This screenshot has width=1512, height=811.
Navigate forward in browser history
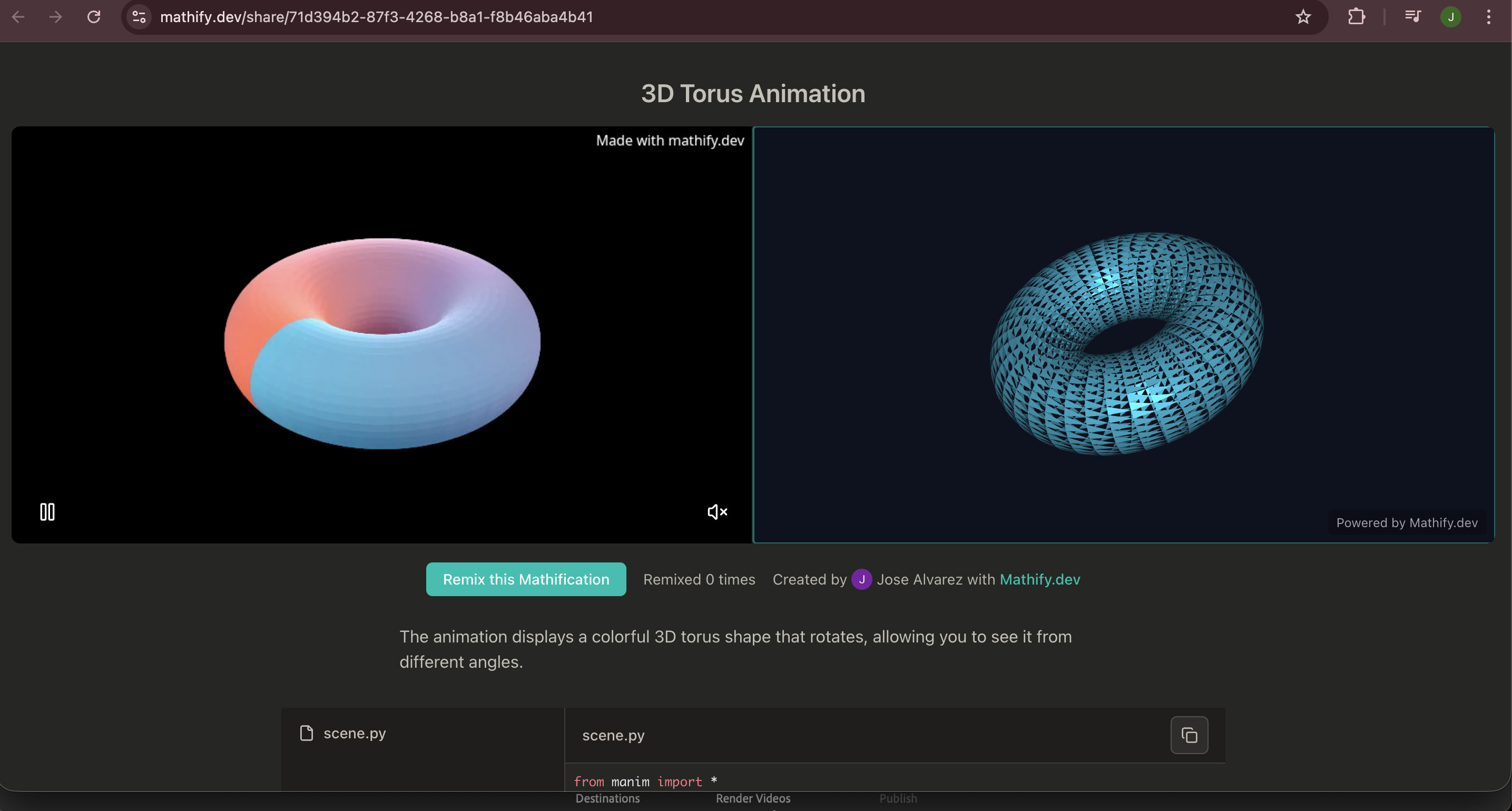55,16
